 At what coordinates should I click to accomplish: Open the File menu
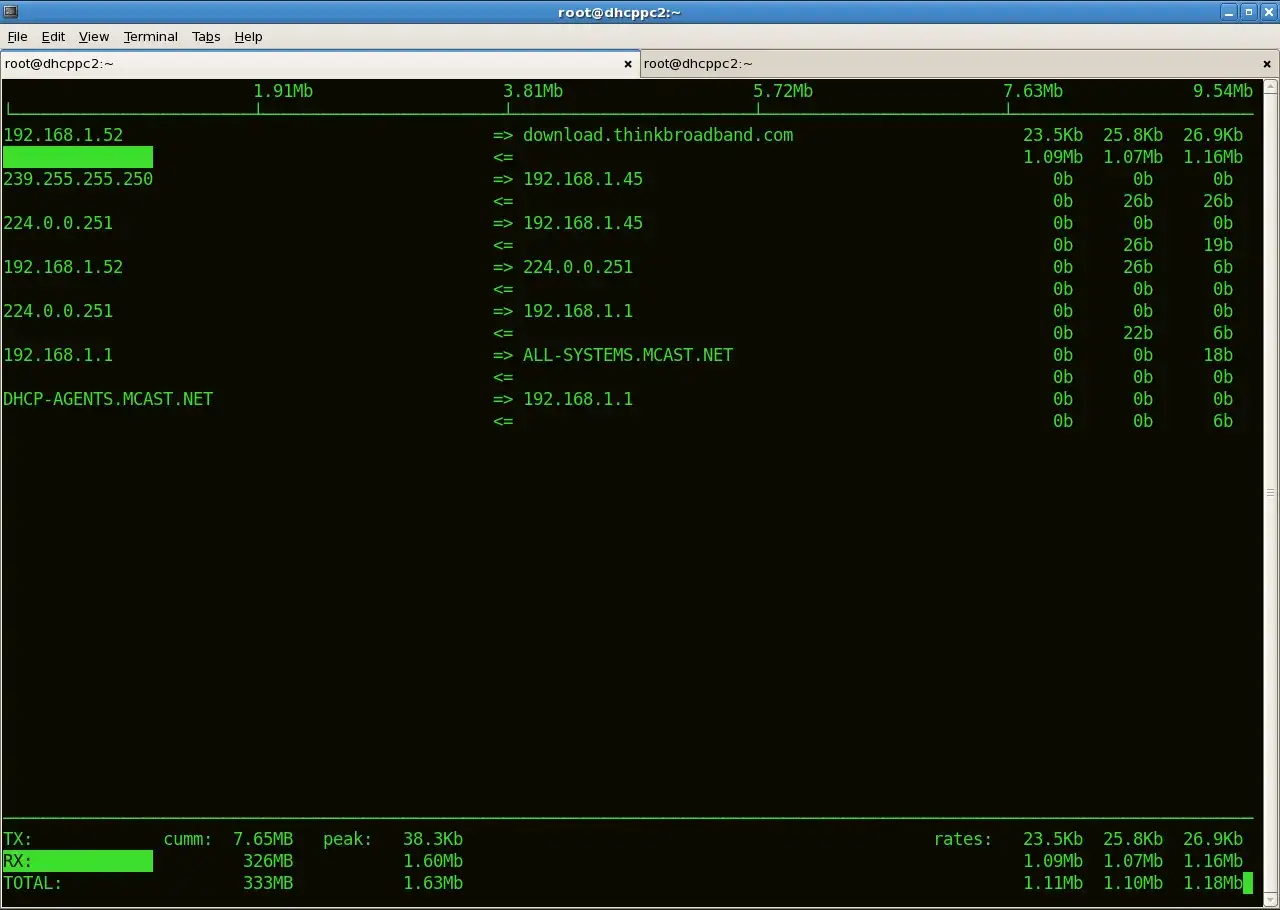[x=17, y=37]
